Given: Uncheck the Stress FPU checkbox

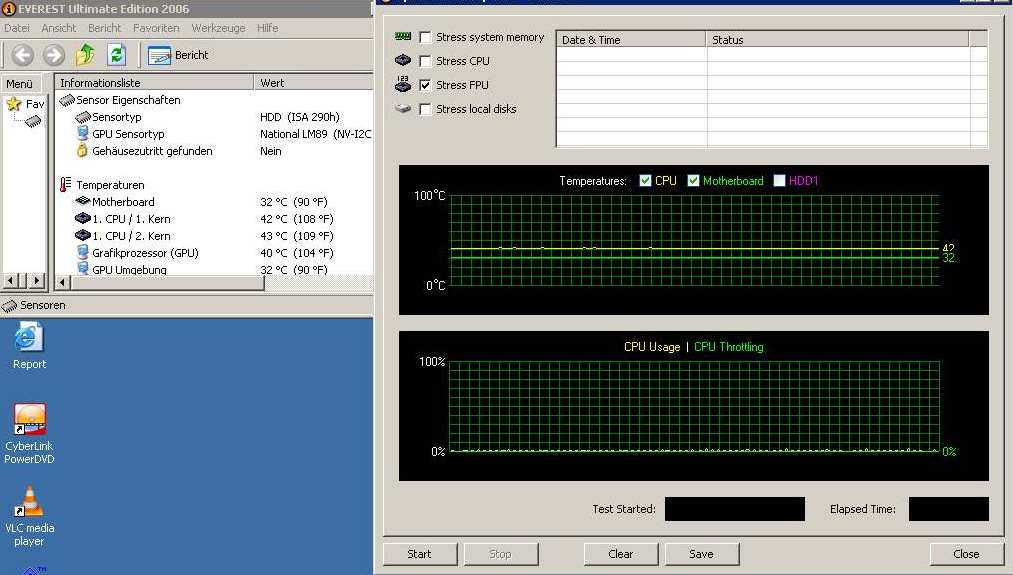Looking at the screenshot, I should [x=425, y=85].
